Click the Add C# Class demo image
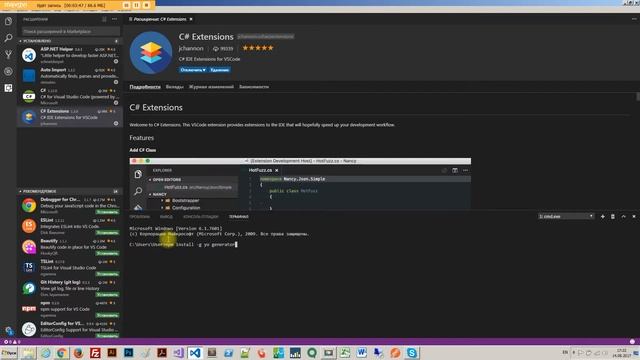 pos(300,184)
